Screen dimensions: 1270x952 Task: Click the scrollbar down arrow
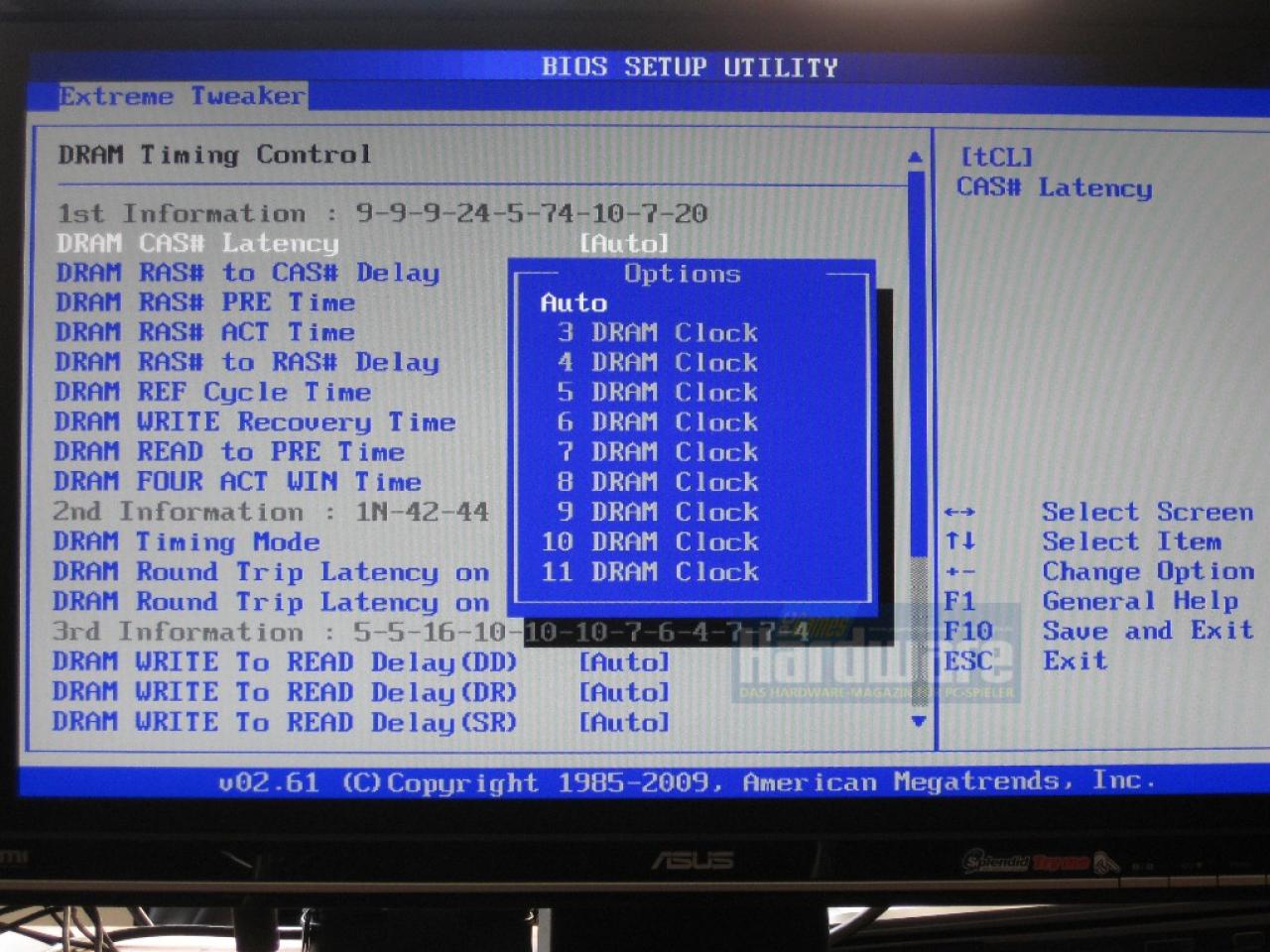point(918,721)
